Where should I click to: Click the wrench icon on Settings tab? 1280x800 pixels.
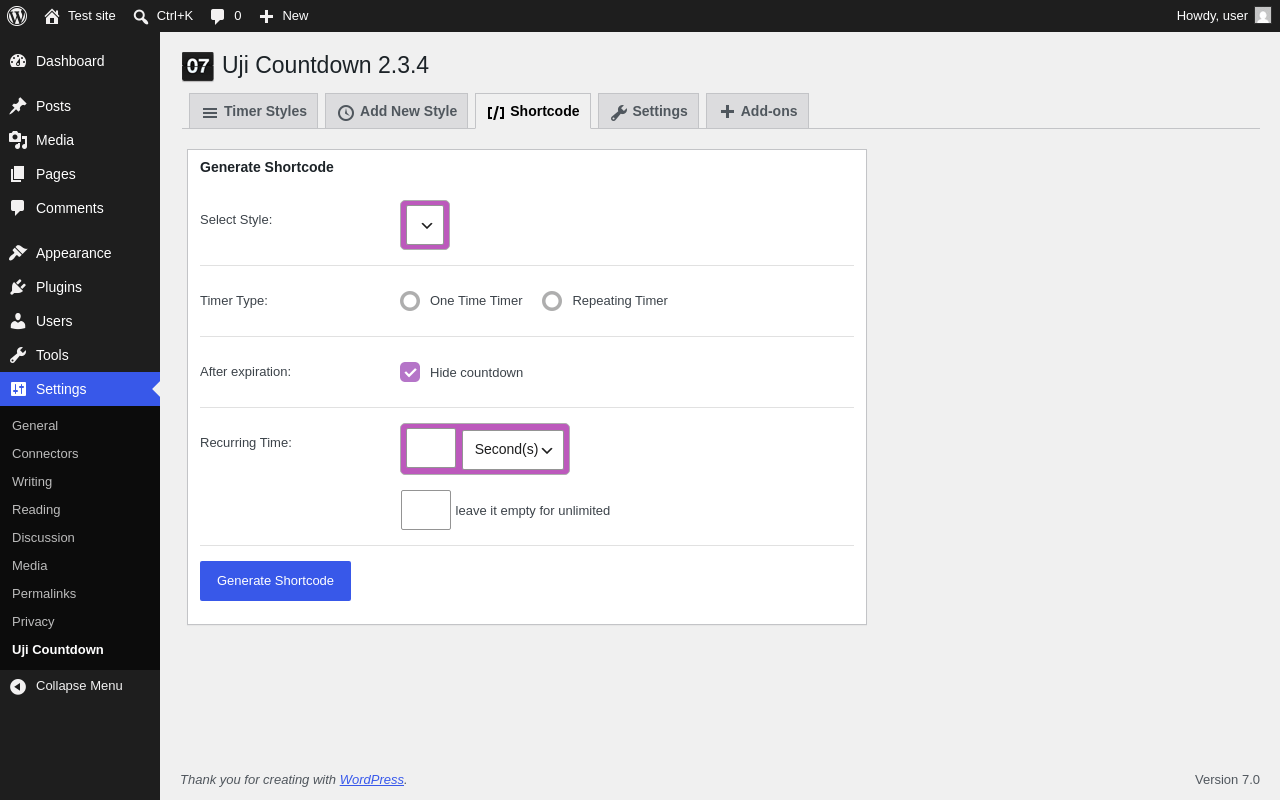click(x=618, y=113)
